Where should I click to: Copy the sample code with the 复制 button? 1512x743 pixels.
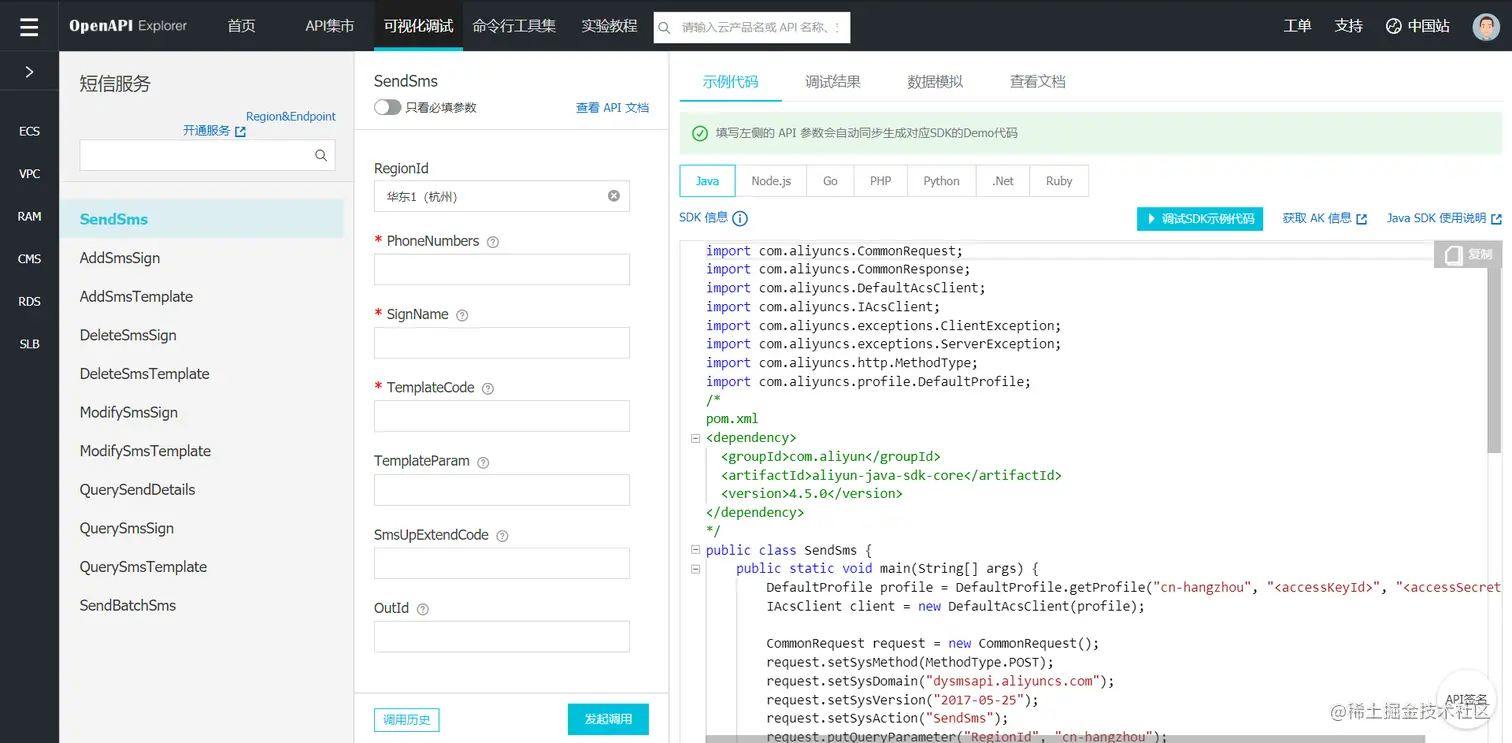pyautogui.click(x=1468, y=254)
